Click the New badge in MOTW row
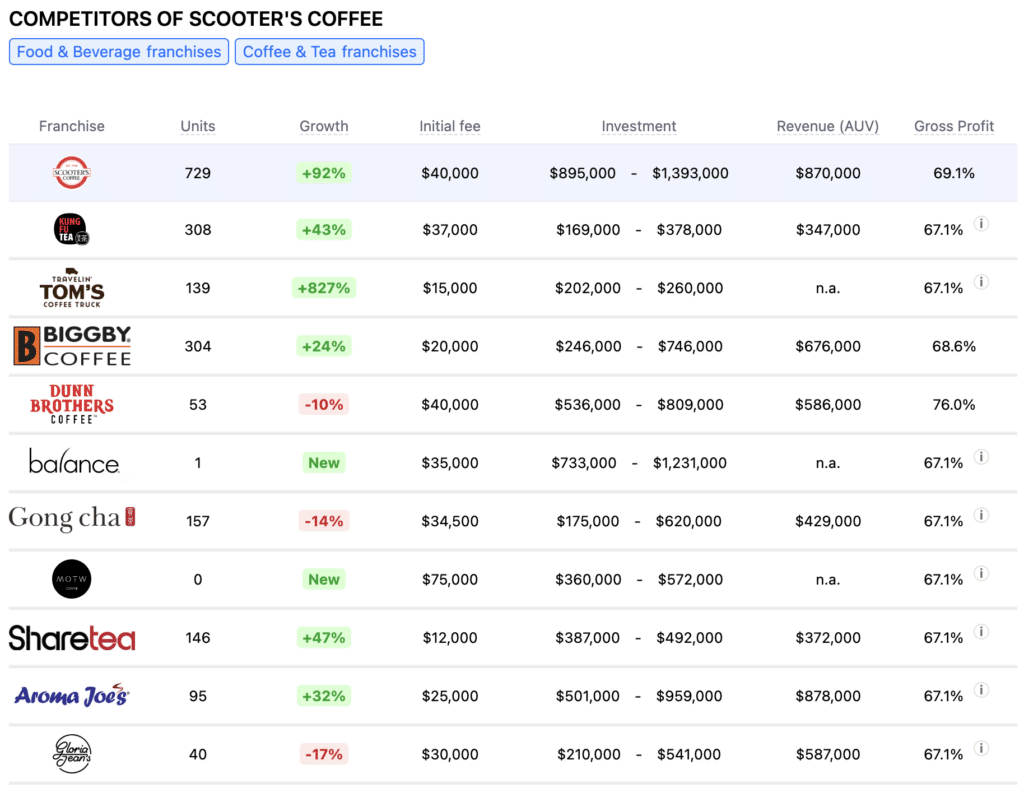Viewport: 1024px width, 797px height. (x=324, y=579)
